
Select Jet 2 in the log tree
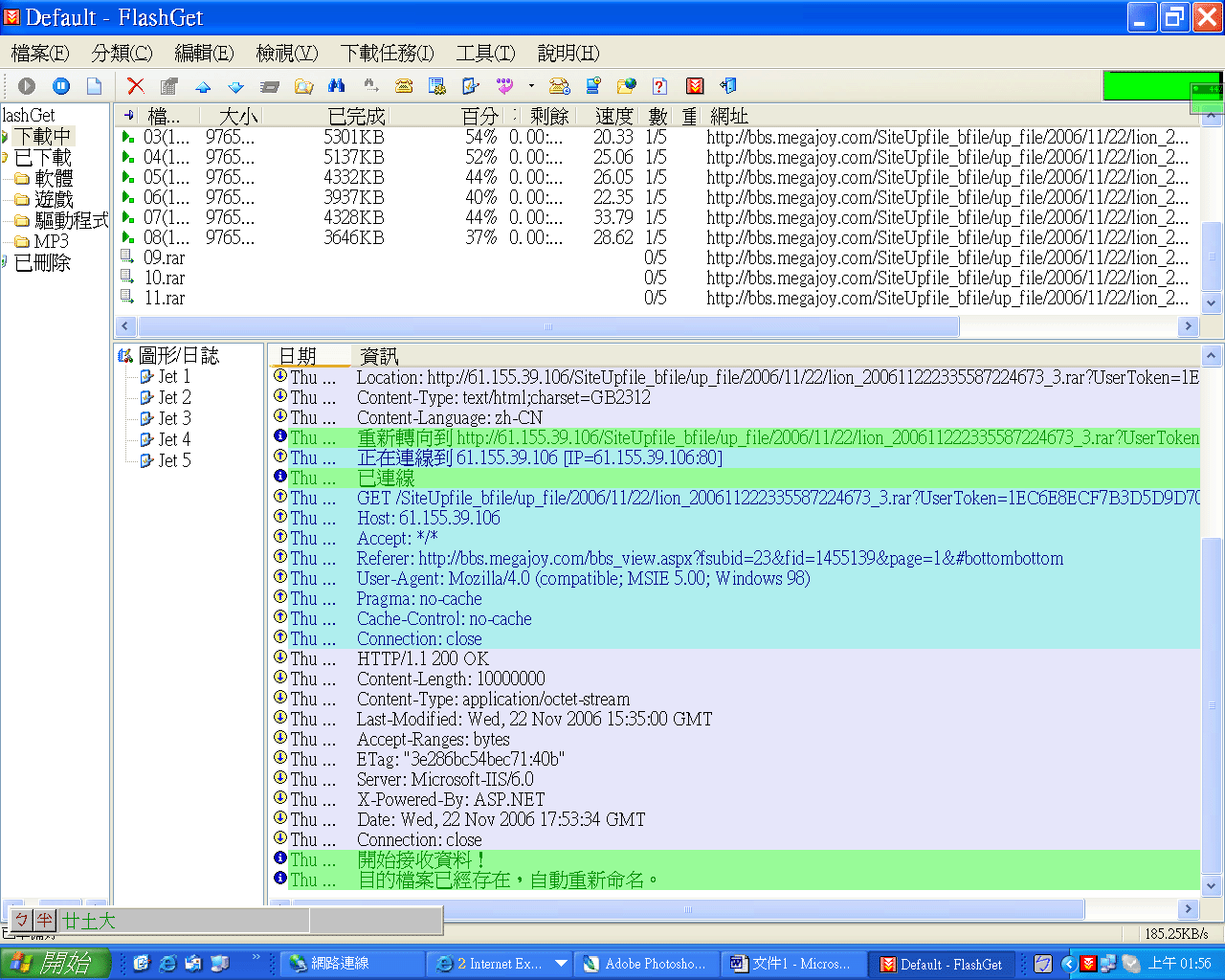coord(174,398)
